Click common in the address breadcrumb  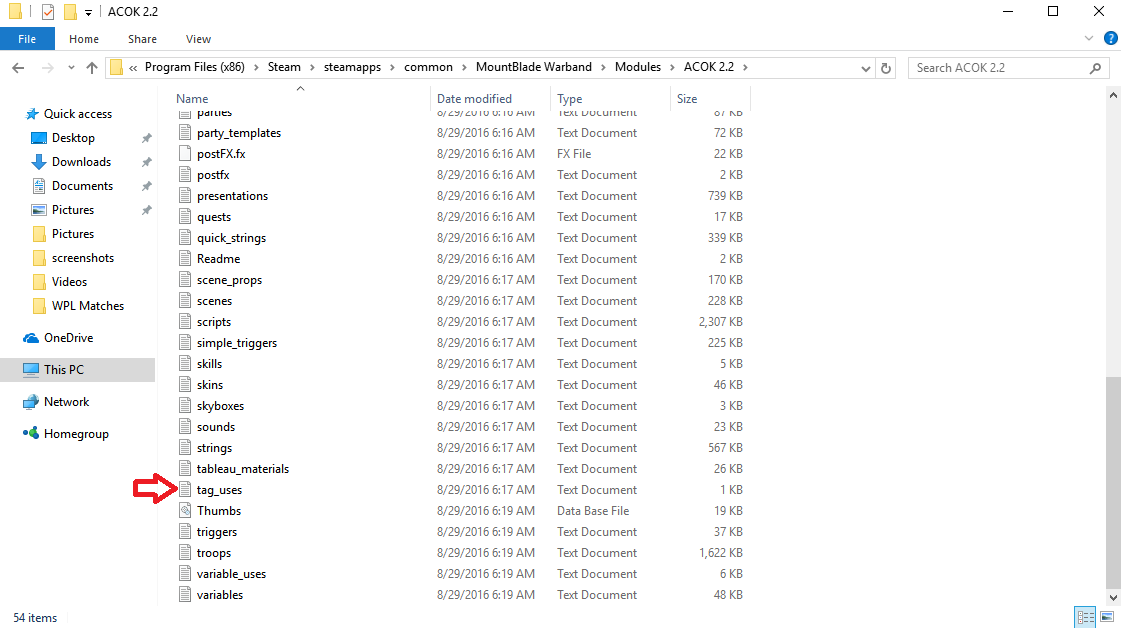point(428,67)
